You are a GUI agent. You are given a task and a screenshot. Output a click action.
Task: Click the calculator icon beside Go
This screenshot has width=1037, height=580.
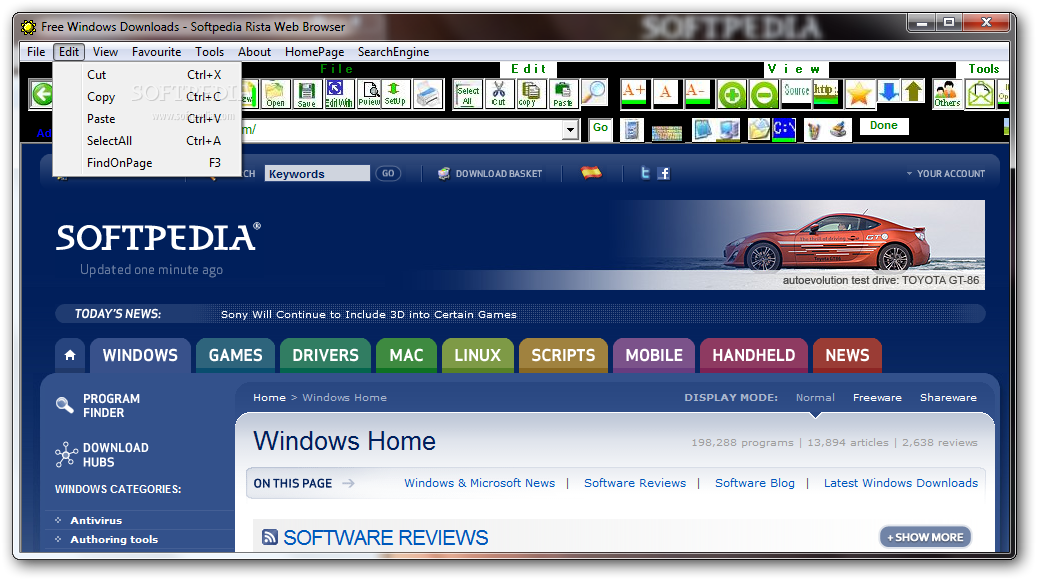tap(632, 130)
